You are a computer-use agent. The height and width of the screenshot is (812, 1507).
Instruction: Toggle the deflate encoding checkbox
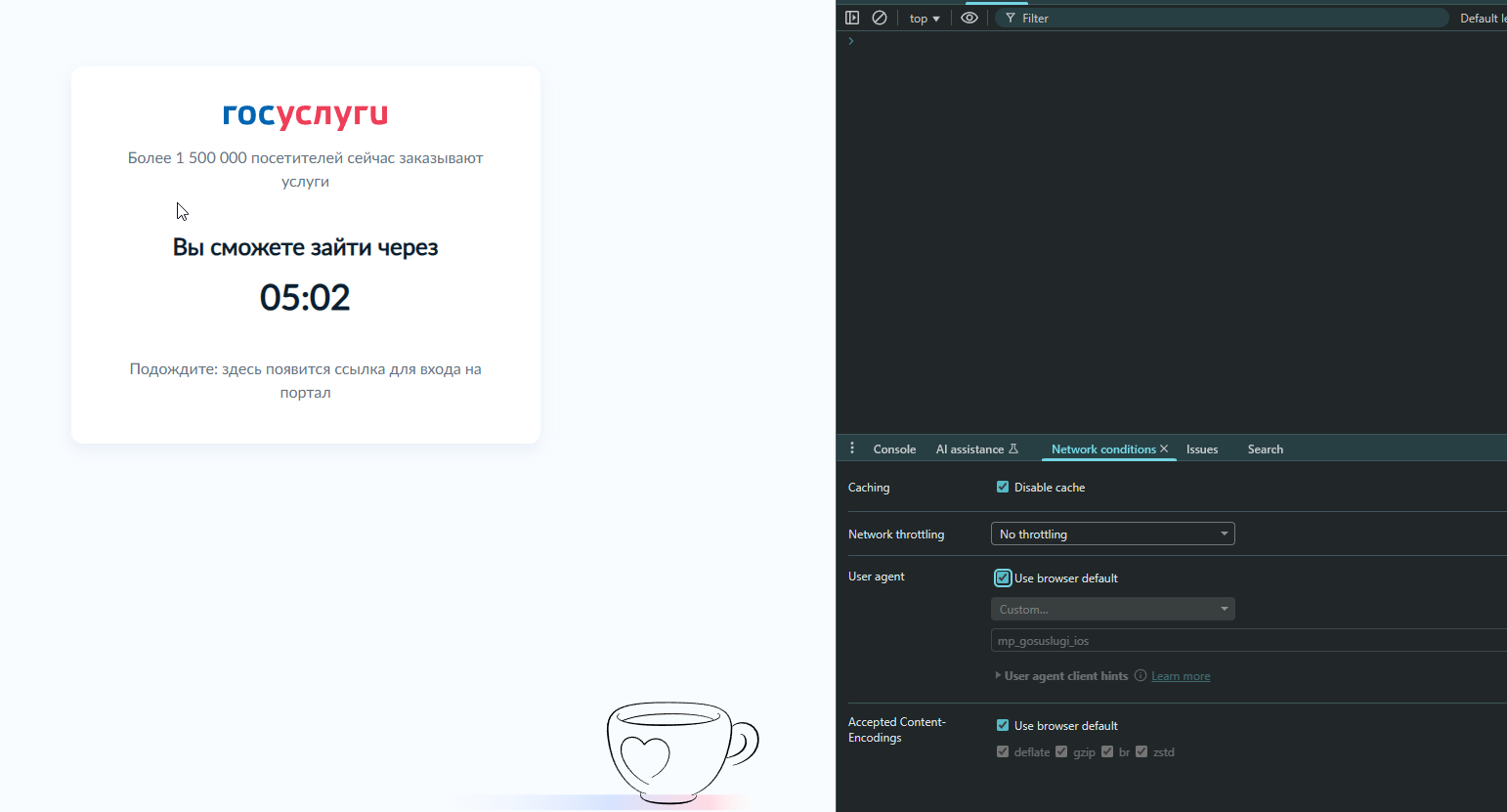tap(1003, 751)
